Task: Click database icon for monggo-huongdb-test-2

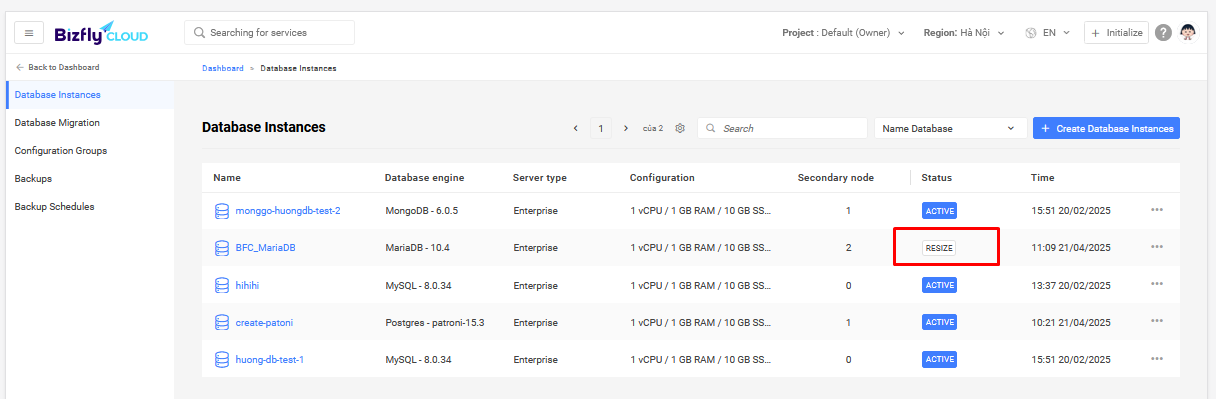Action: click(222, 211)
